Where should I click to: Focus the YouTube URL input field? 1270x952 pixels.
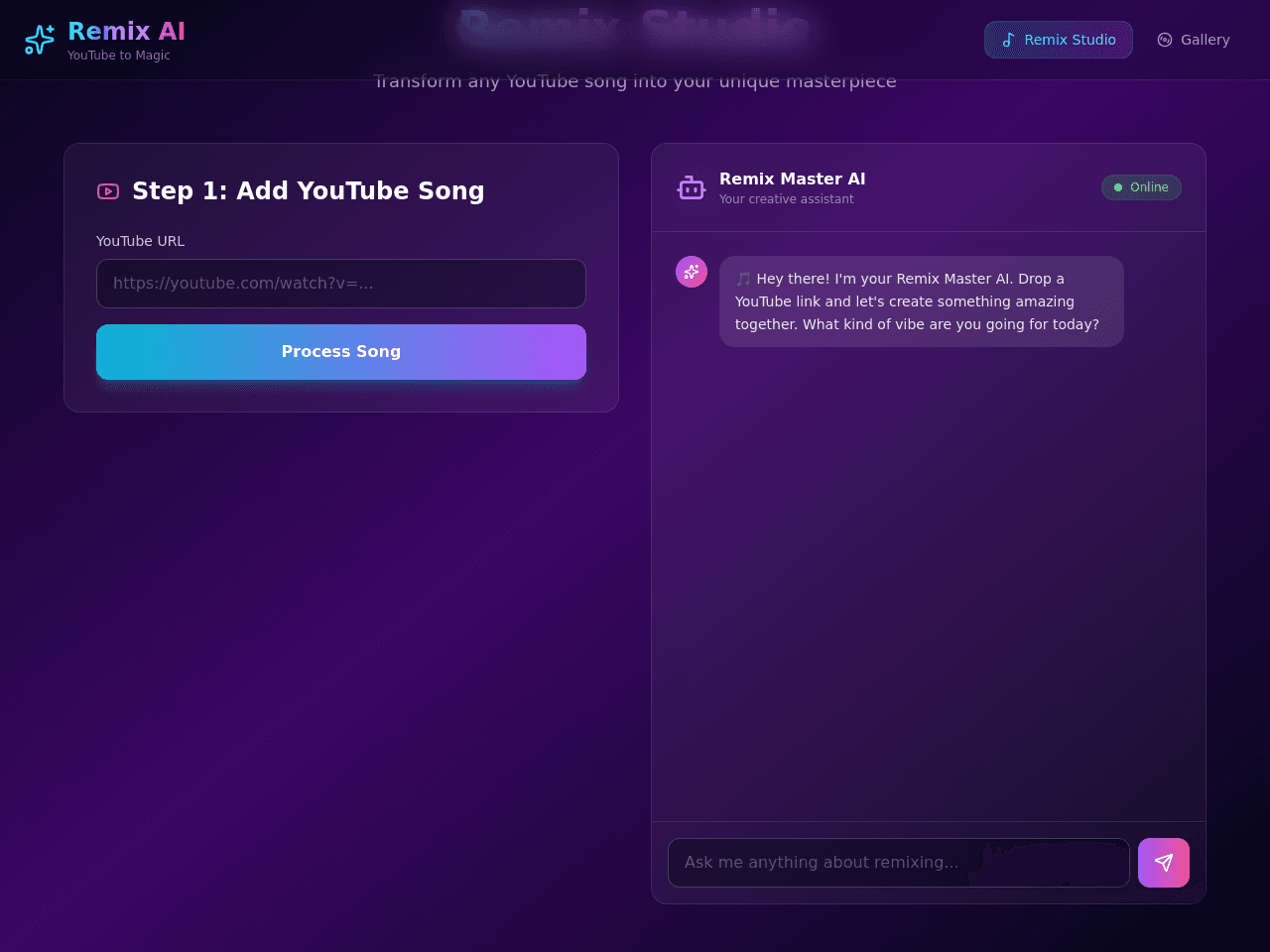(341, 284)
